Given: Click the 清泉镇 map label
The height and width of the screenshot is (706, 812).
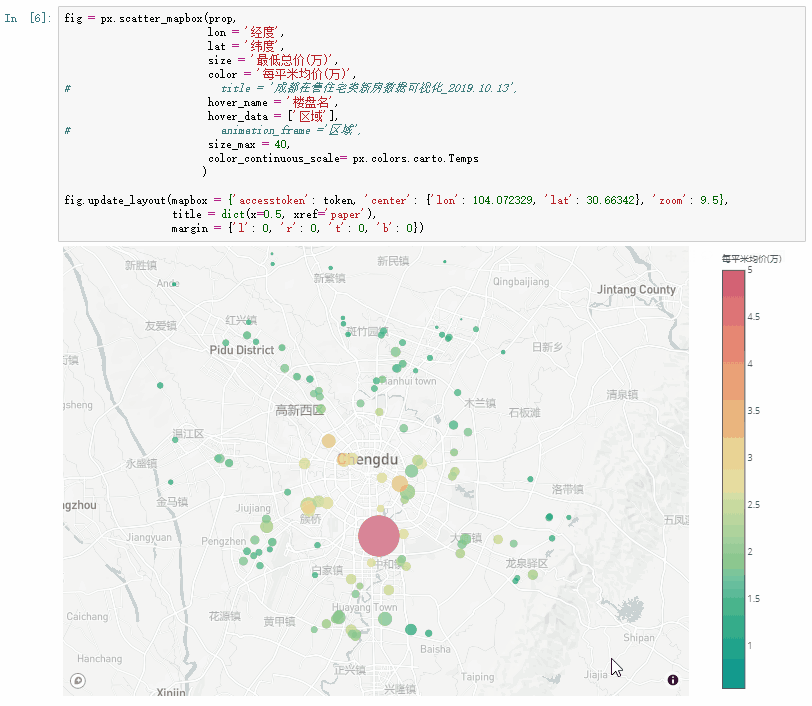Looking at the screenshot, I should pos(622,395).
